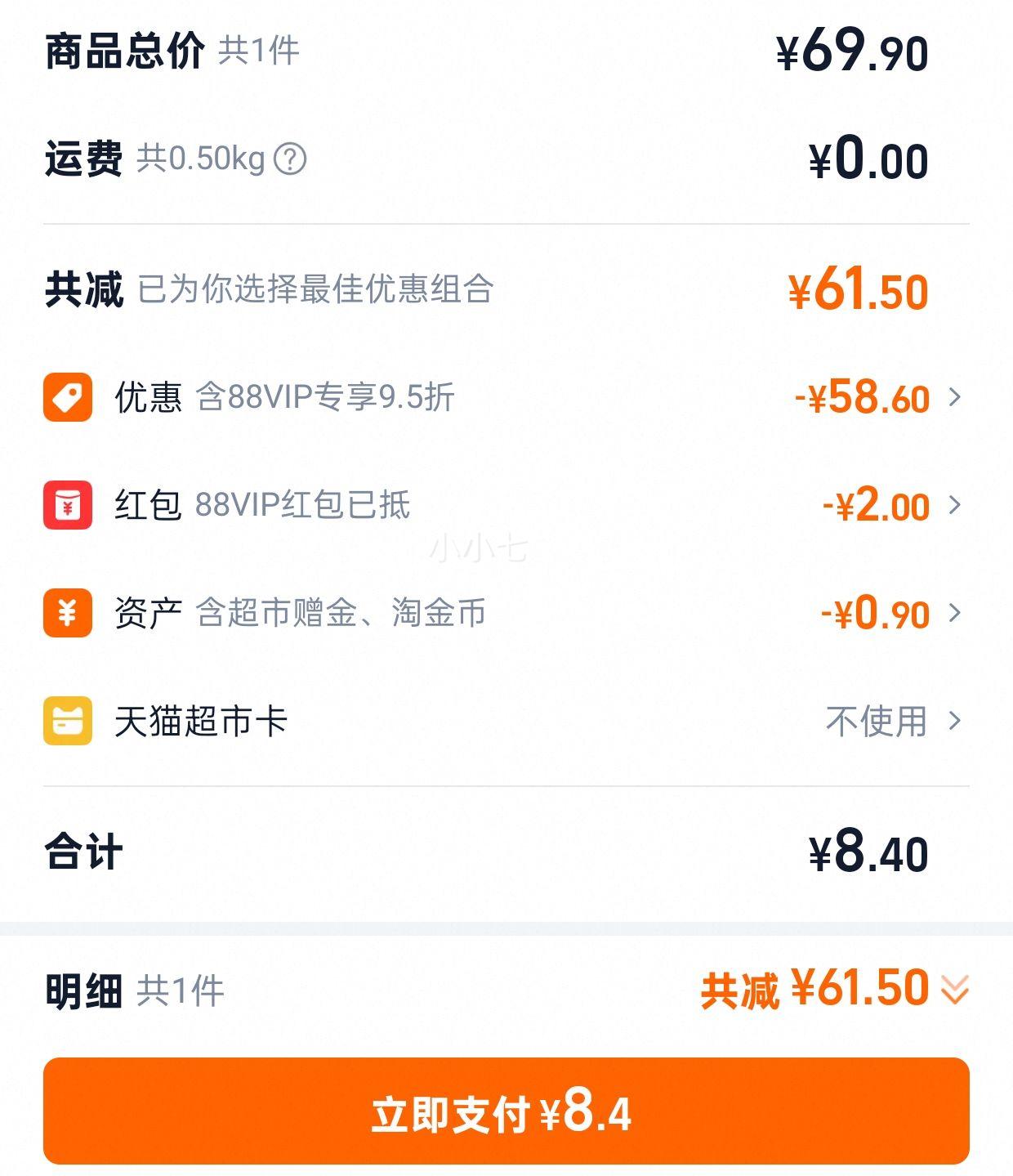Viewport: 1013px width, 1176px height.
Task: Tap the 88VIP红包已抵 description text
Action: (x=302, y=505)
